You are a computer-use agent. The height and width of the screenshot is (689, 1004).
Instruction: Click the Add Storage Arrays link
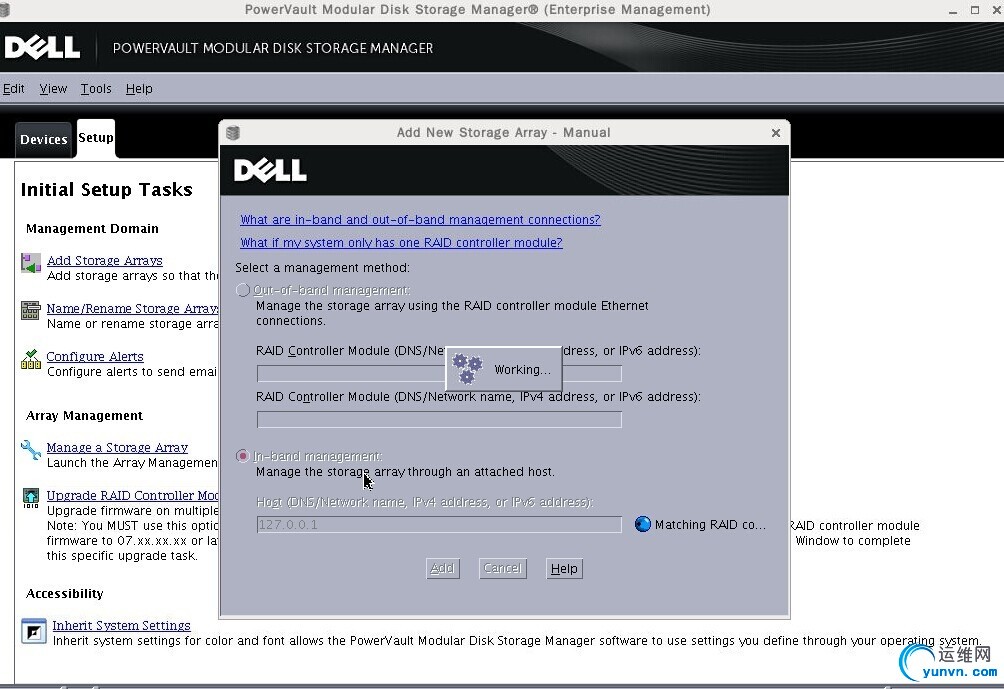(x=105, y=261)
